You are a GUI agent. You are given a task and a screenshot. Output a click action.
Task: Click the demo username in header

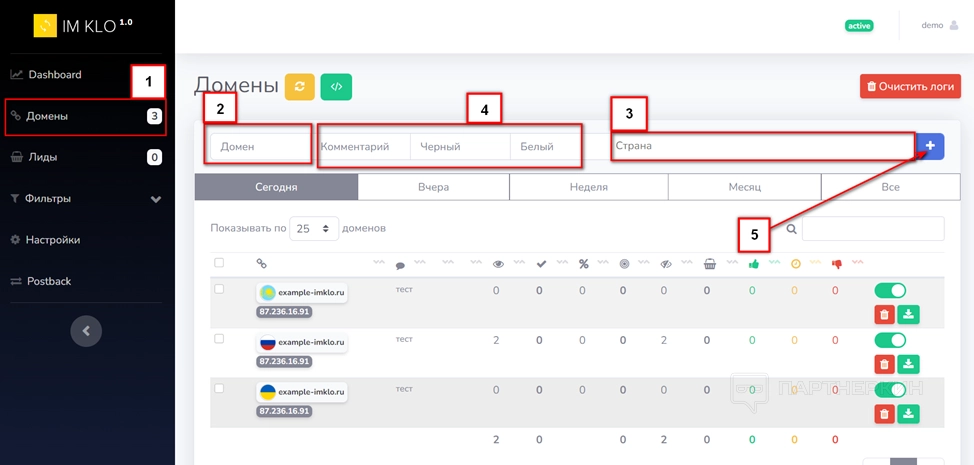pos(932,25)
